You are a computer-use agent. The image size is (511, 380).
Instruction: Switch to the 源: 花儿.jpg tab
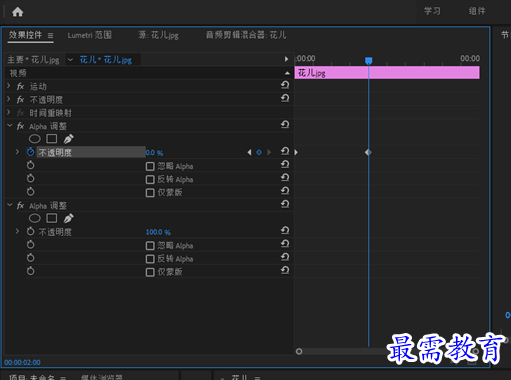[158, 35]
